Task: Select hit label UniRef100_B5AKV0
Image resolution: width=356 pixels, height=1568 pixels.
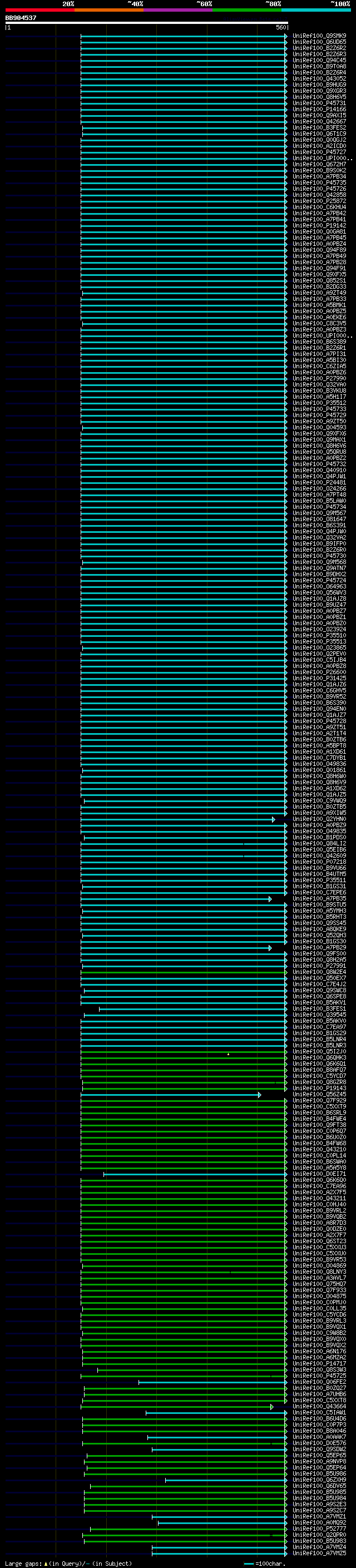Action: click(x=319, y=1021)
